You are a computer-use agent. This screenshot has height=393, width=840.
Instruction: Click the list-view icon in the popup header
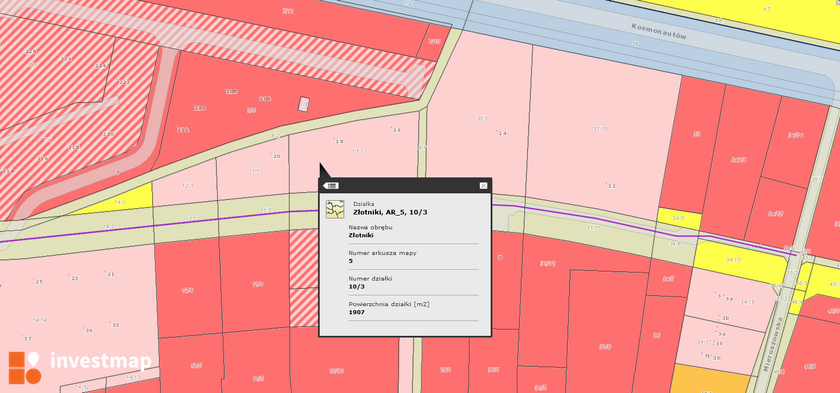[x=331, y=186]
